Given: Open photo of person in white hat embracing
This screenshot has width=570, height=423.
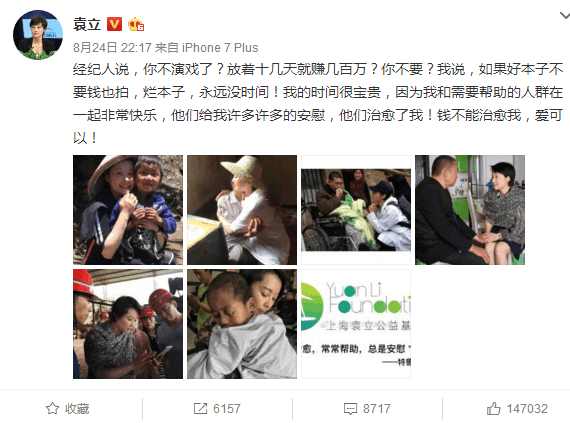Looking at the screenshot, I should (242, 210).
